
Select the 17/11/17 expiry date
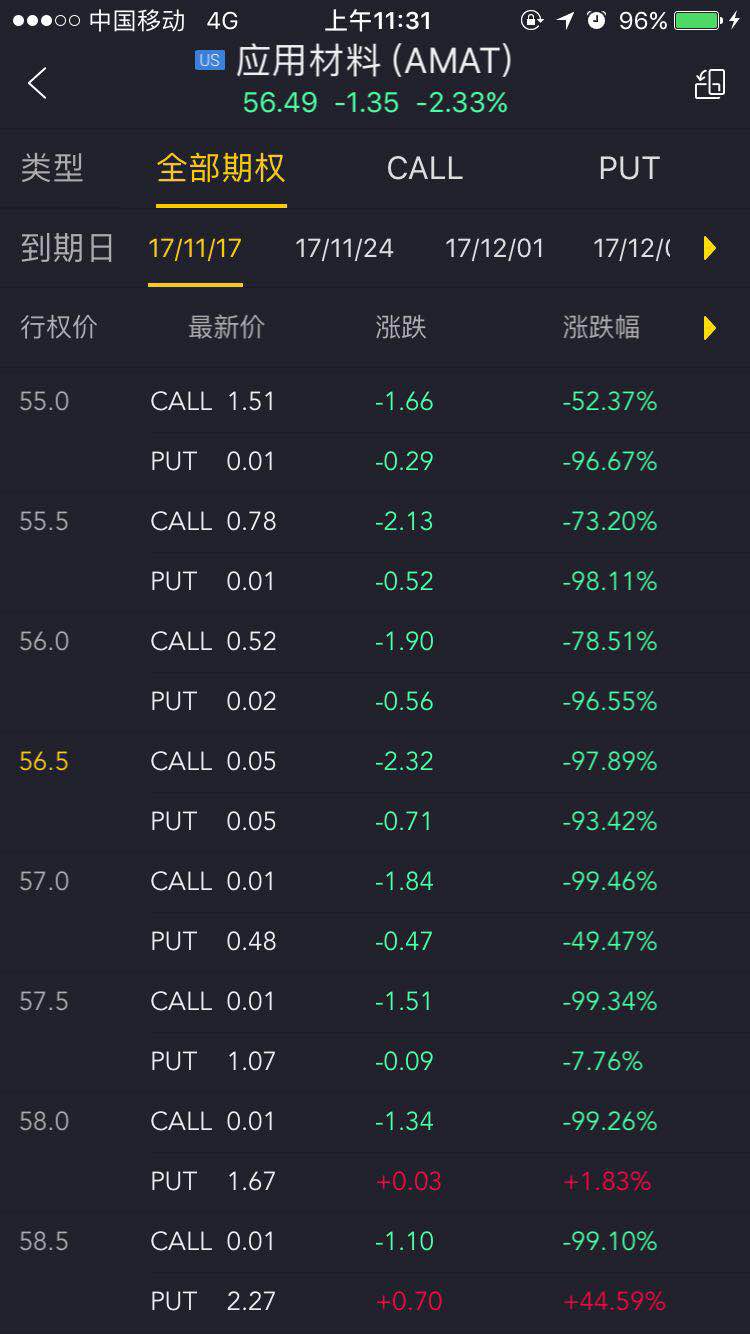195,248
